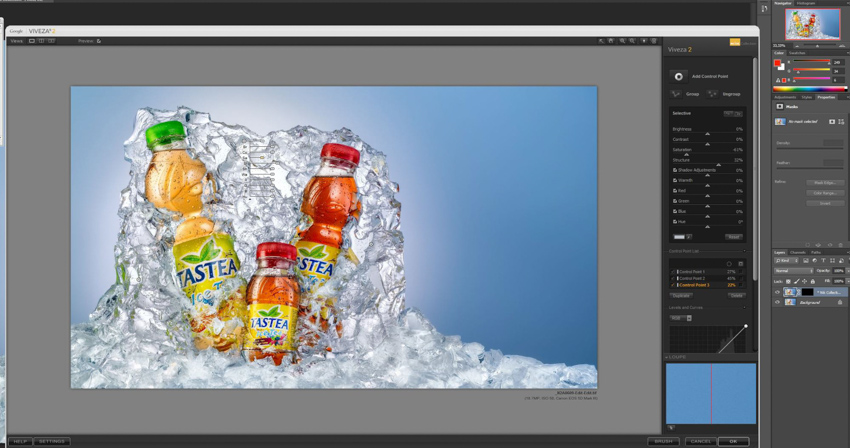The height and width of the screenshot is (448, 850).
Task: Adjust the Structure slider handle
Action: (x=718, y=165)
